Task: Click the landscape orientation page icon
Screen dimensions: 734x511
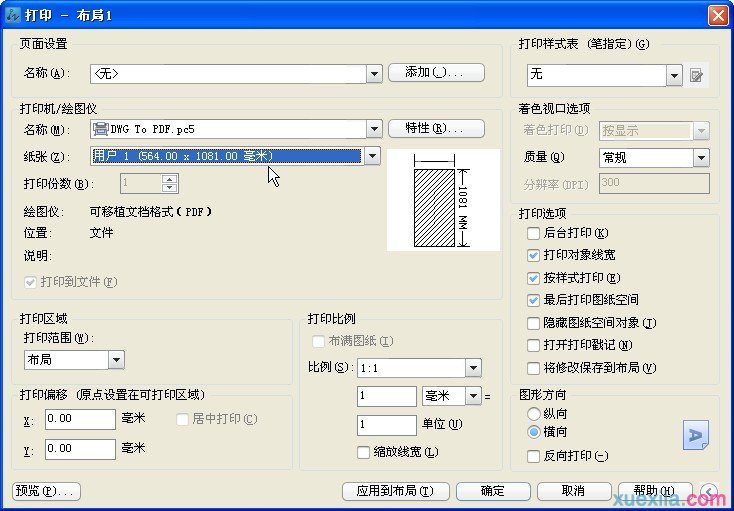Action: 696,435
